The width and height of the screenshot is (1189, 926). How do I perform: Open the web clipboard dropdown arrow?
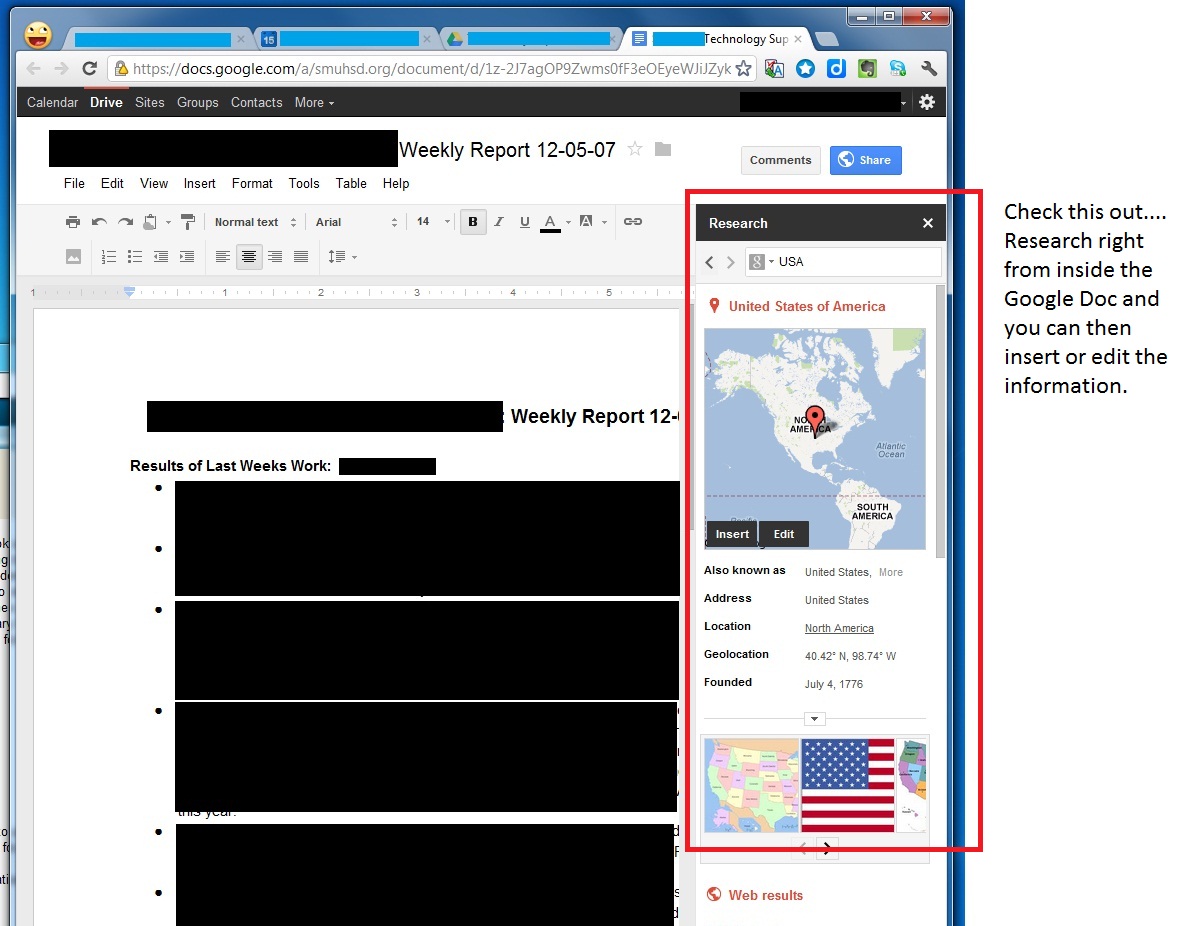pyautogui.click(x=168, y=223)
